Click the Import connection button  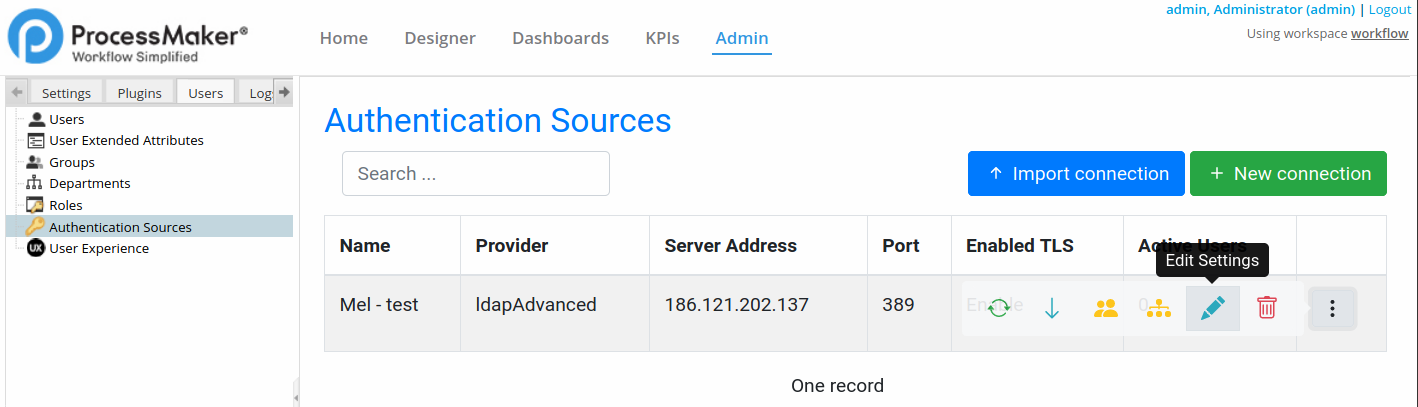(1076, 174)
